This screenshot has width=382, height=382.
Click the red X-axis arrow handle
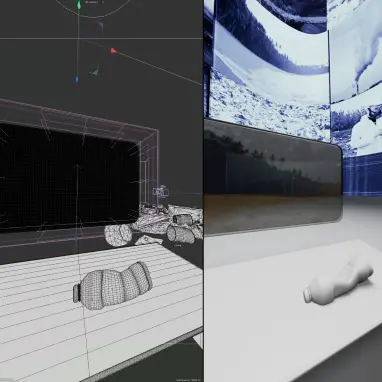pos(113,50)
